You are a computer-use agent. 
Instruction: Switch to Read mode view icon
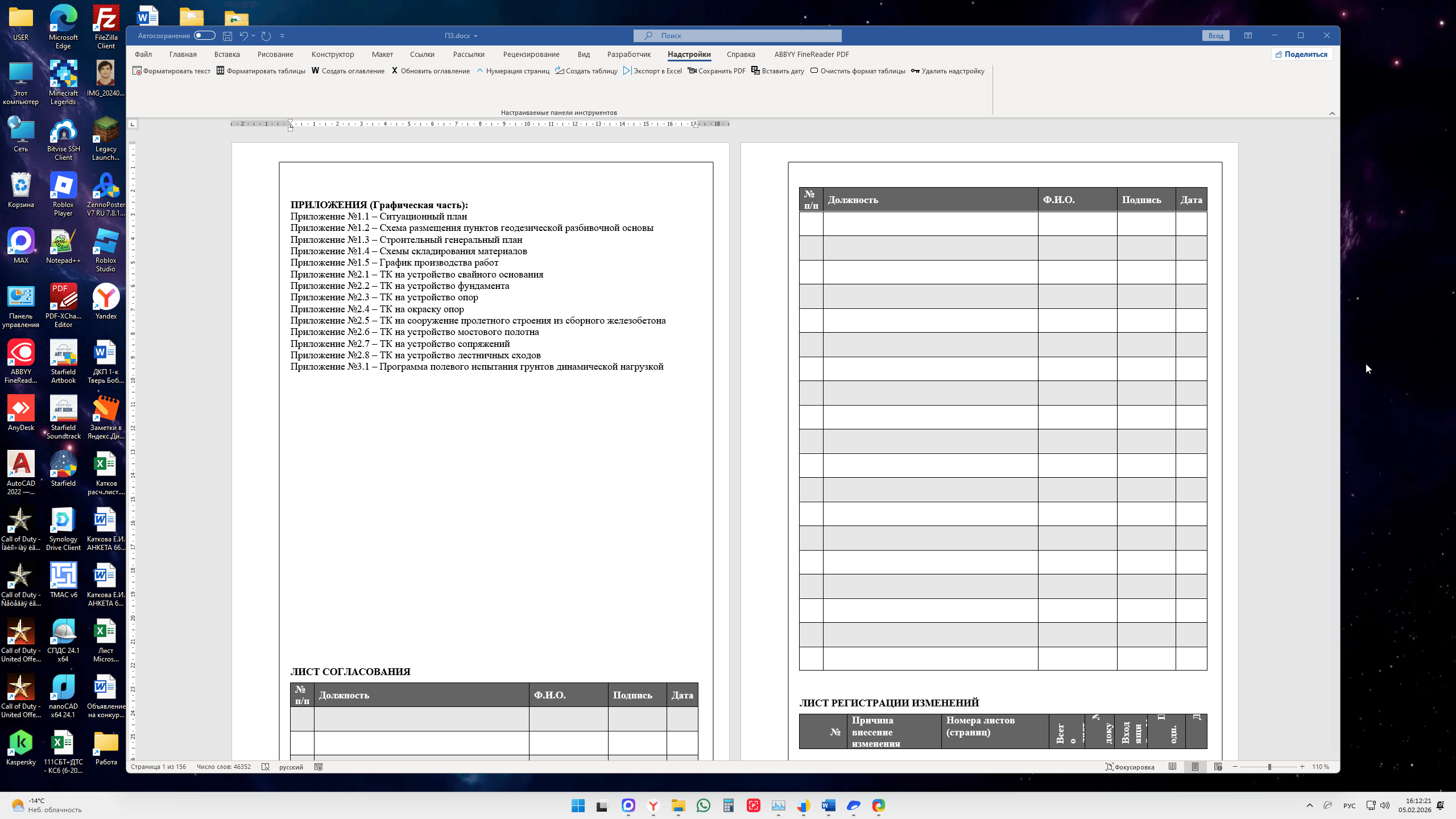click(1172, 767)
